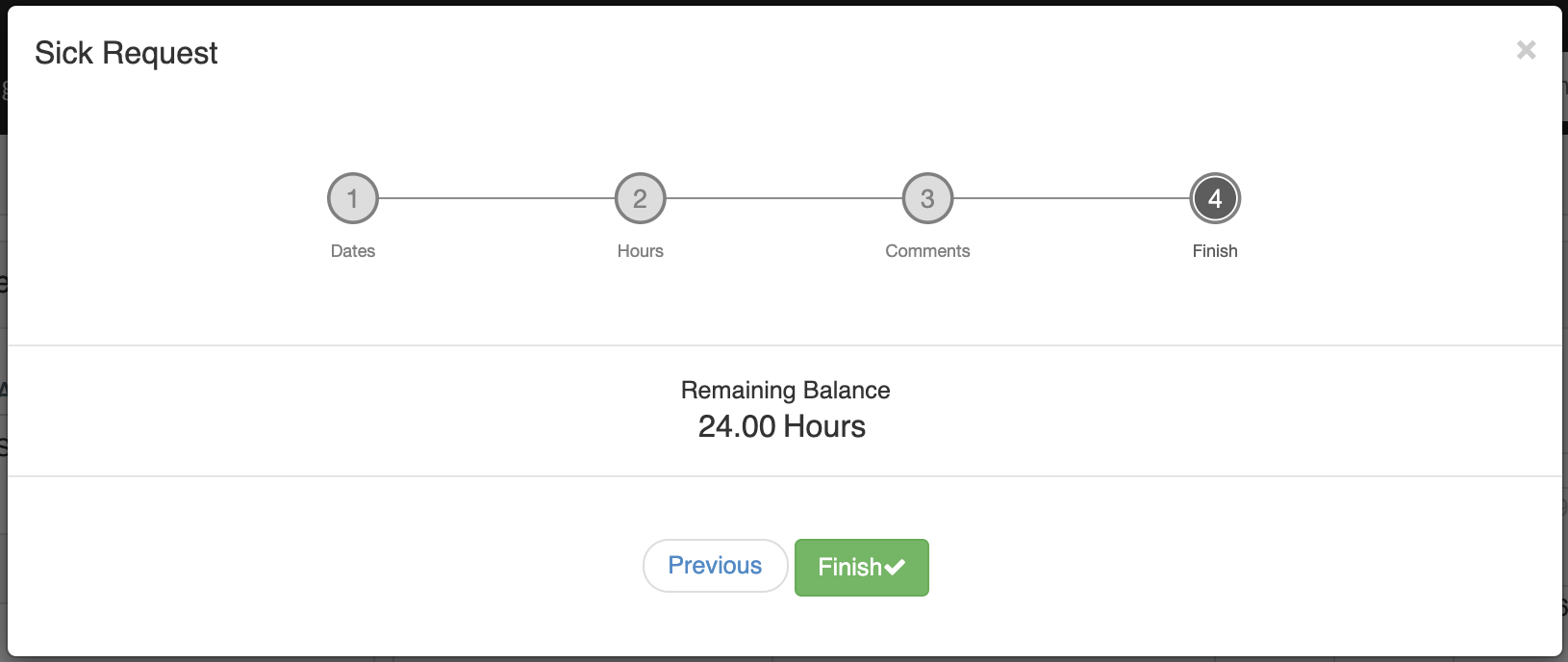Click the Comments step label
This screenshot has width=1568, height=662.
pos(926,251)
